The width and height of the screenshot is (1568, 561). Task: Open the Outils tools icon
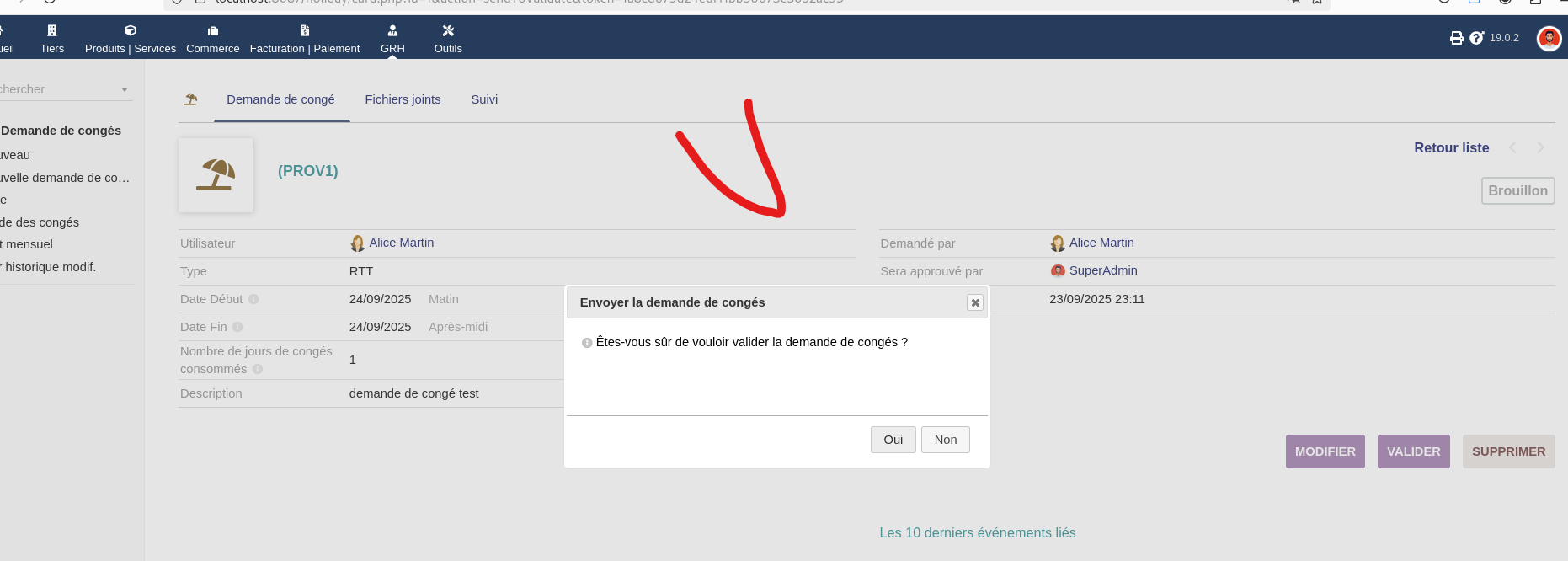coord(448,30)
